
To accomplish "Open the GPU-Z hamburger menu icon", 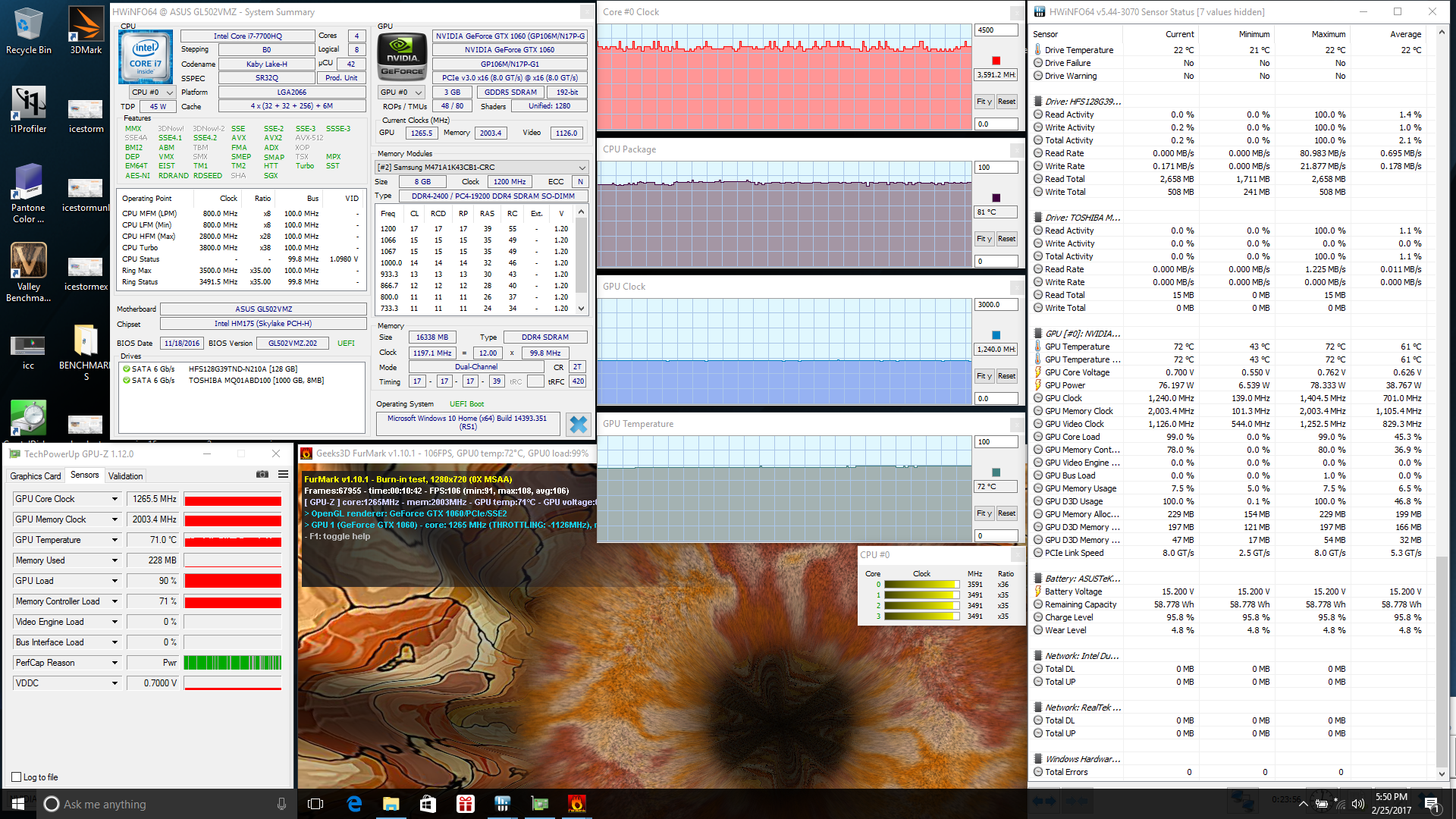I will (283, 475).
